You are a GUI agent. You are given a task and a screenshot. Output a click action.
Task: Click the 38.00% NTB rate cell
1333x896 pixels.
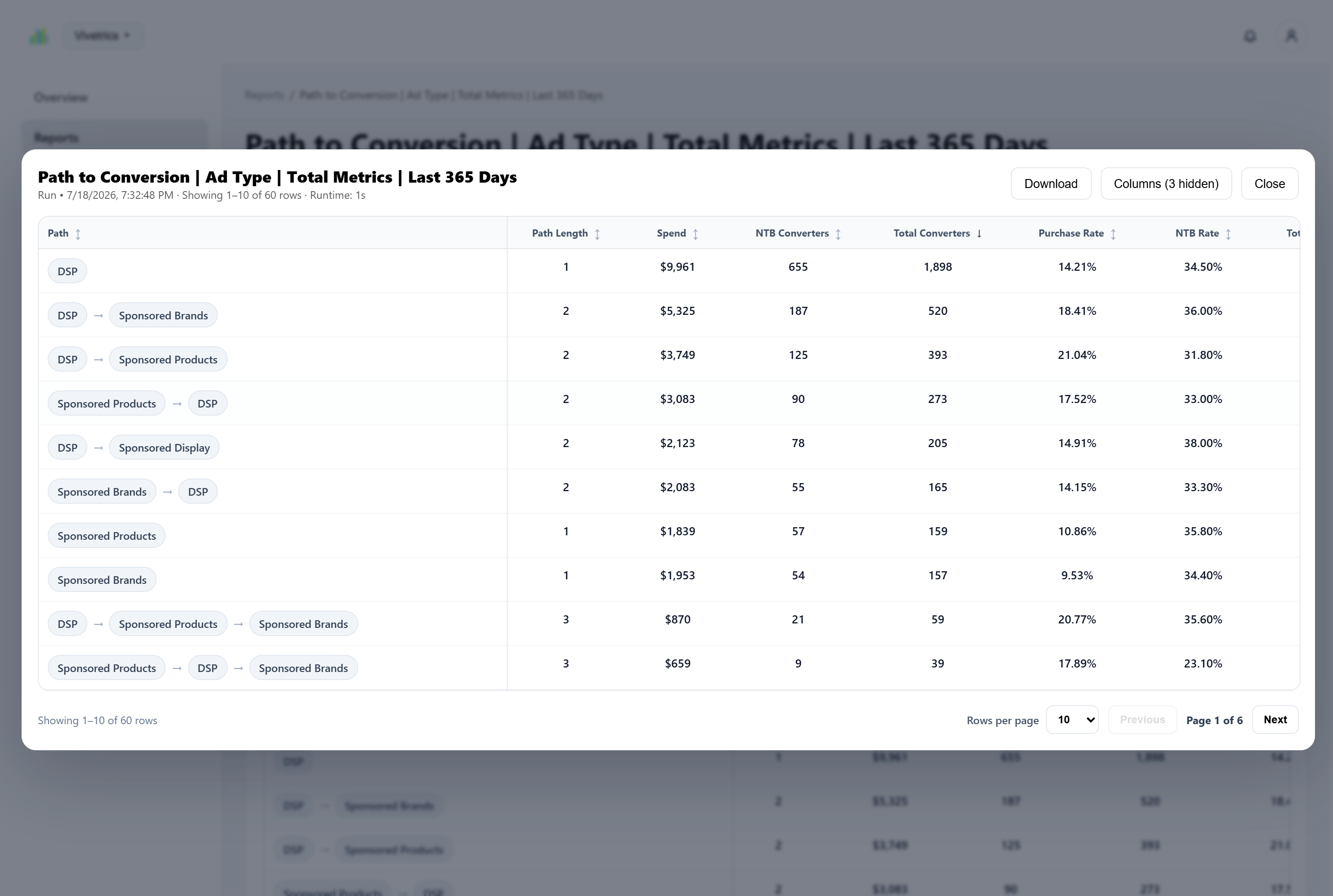point(1202,443)
